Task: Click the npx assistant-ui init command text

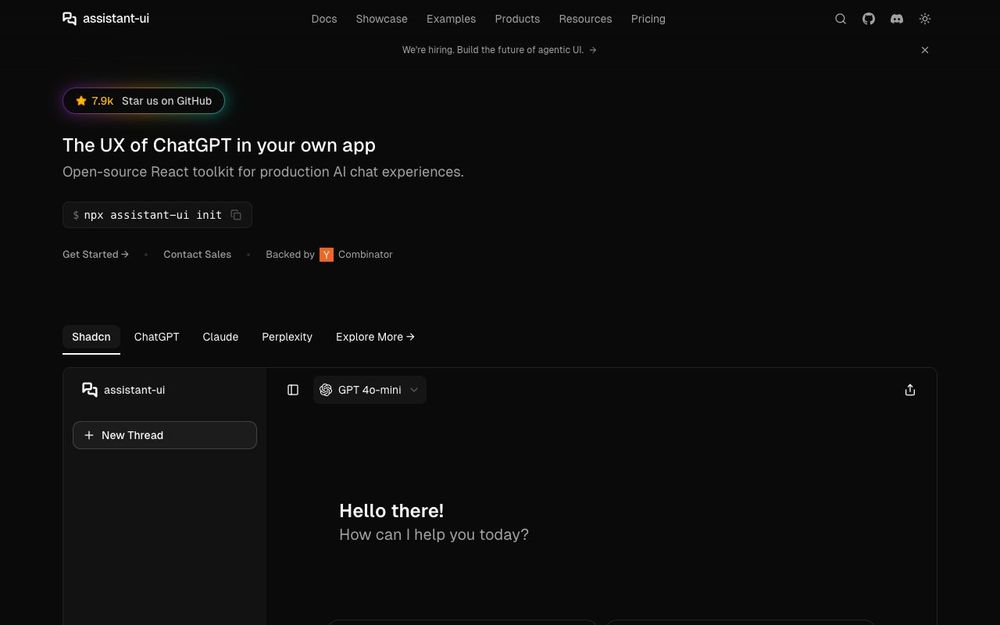Action: (x=153, y=215)
